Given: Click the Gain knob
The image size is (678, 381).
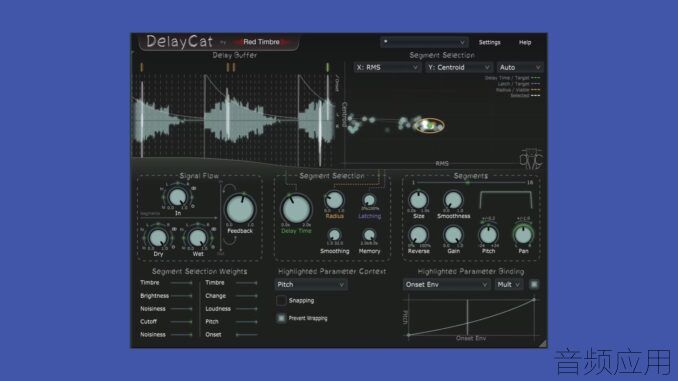Looking at the screenshot, I should click(x=453, y=235).
